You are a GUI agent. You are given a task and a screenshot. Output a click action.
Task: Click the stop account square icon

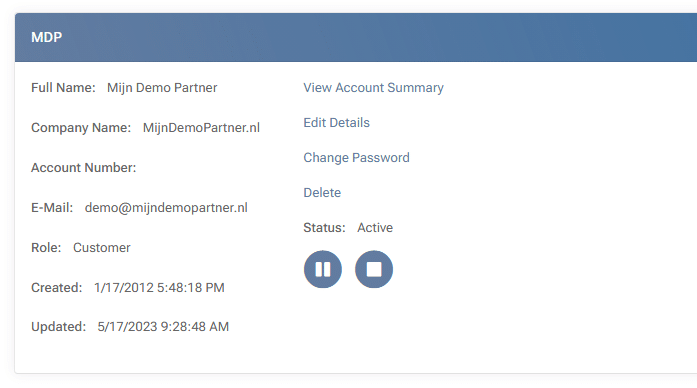(x=374, y=269)
